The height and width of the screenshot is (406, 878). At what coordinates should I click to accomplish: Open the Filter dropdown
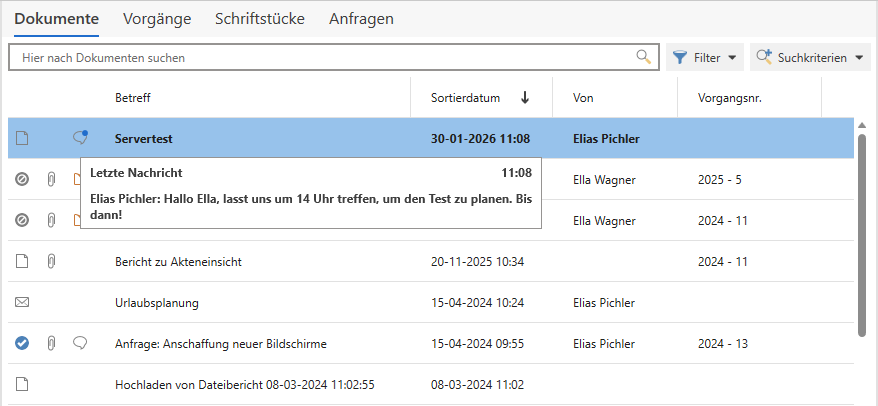point(706,58)
